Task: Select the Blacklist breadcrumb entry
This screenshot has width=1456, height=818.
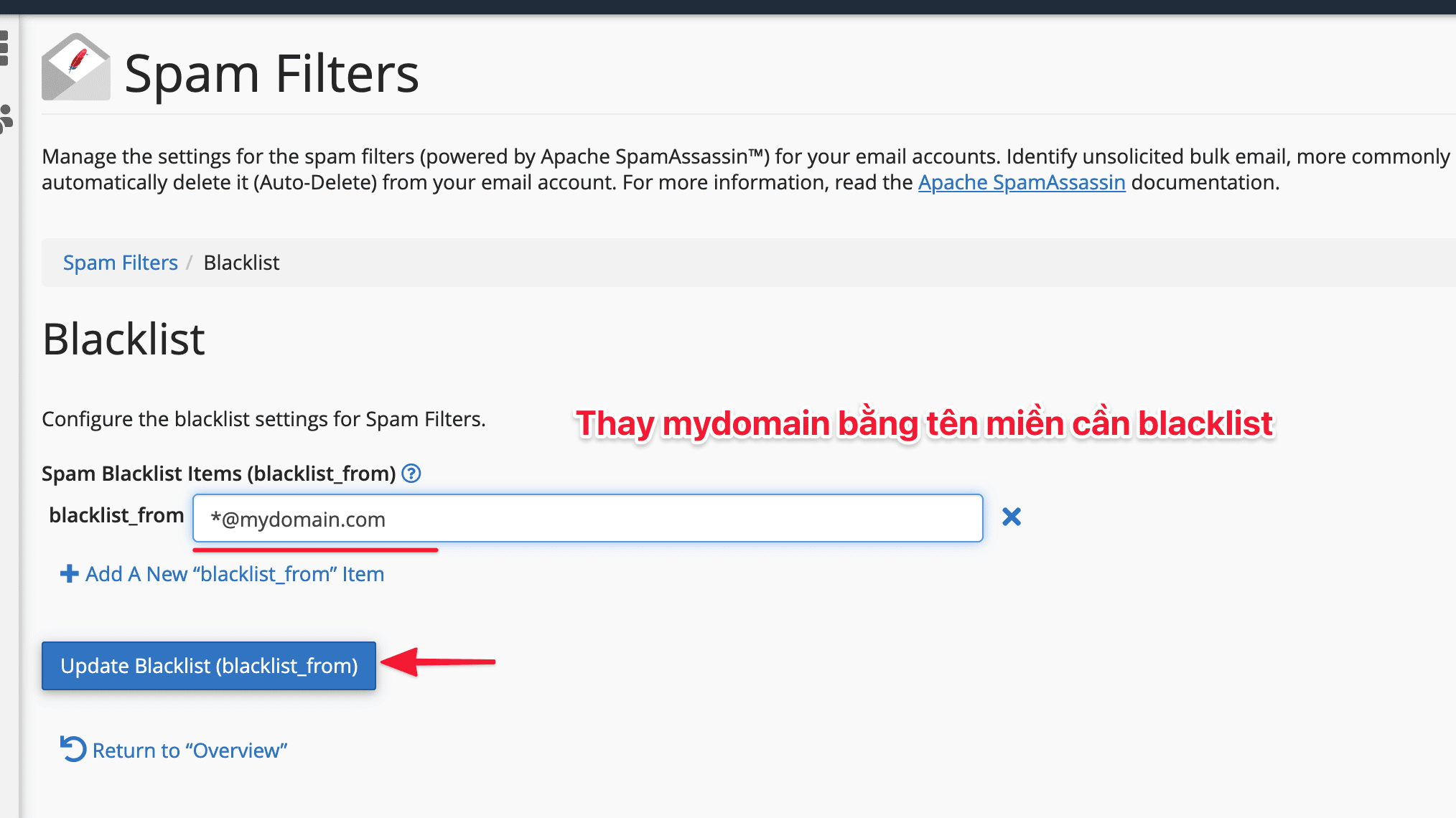Action: 241,263
